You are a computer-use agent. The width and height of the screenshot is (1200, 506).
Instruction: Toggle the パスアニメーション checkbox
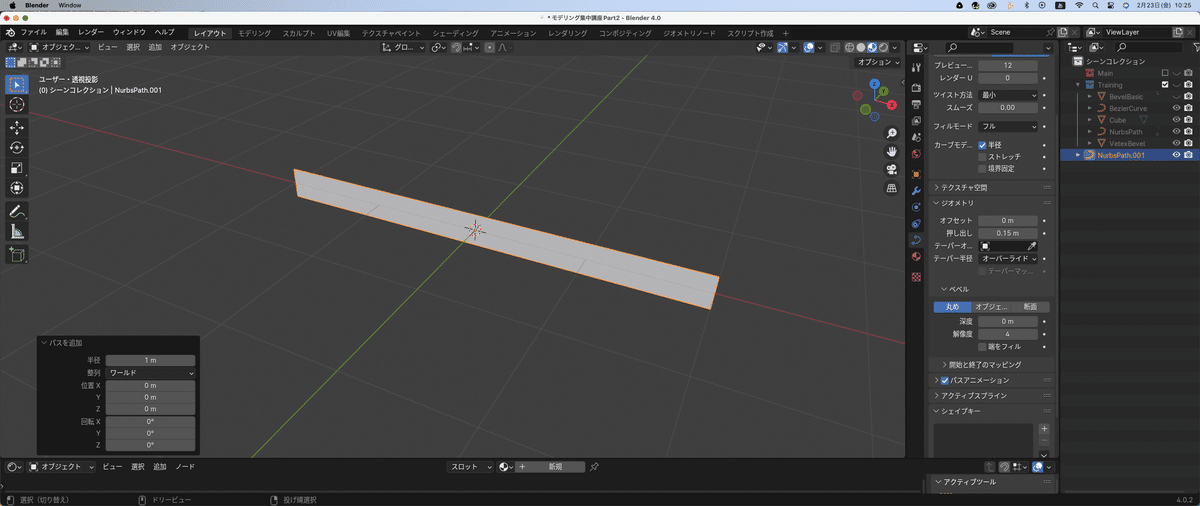tap(945, 380)
